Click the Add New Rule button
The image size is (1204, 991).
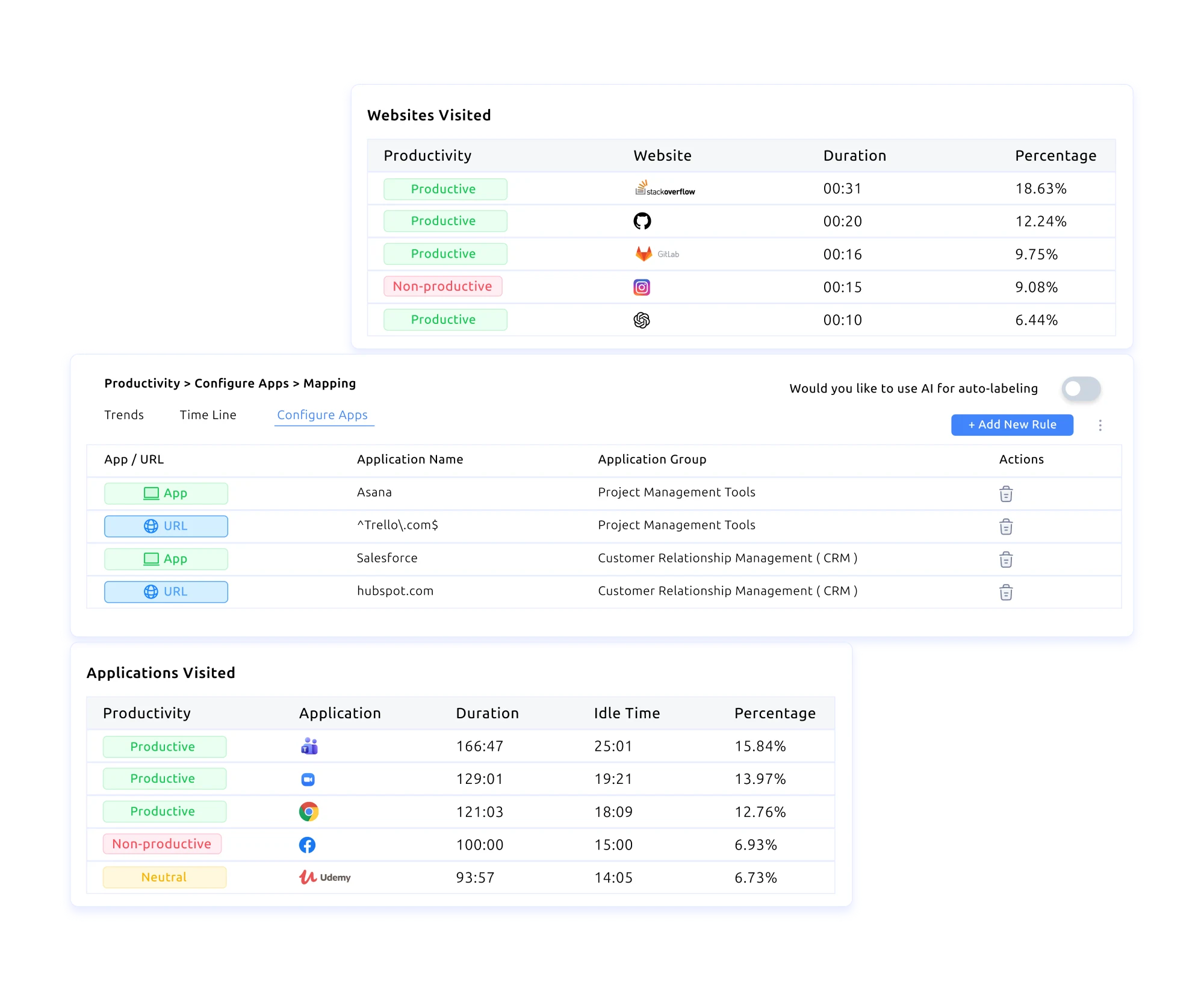1012,424
